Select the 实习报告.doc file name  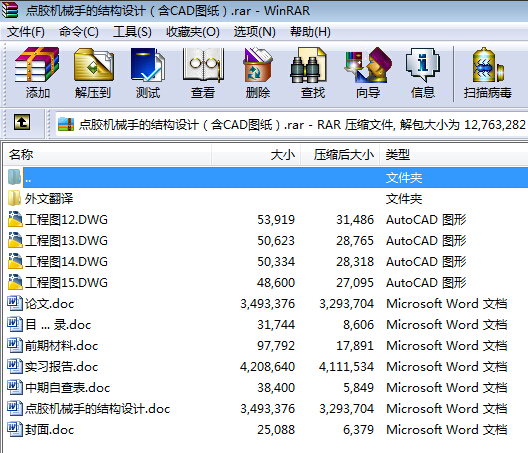[62, 366]
